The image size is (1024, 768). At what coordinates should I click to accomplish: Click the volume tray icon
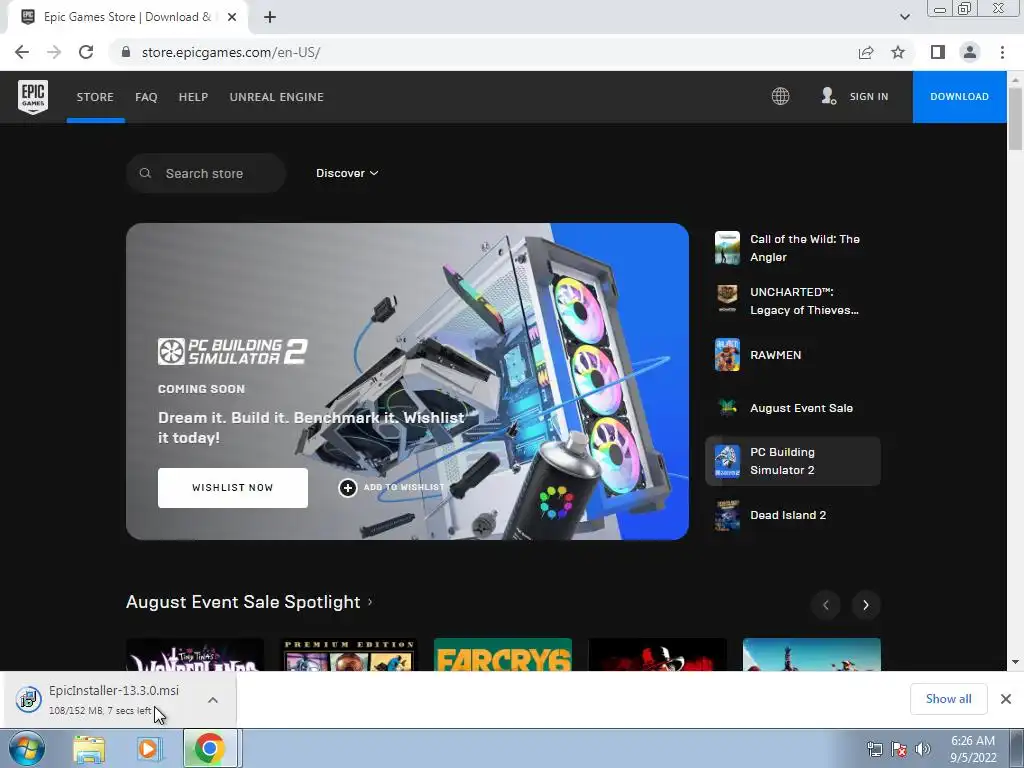point(923,749)
